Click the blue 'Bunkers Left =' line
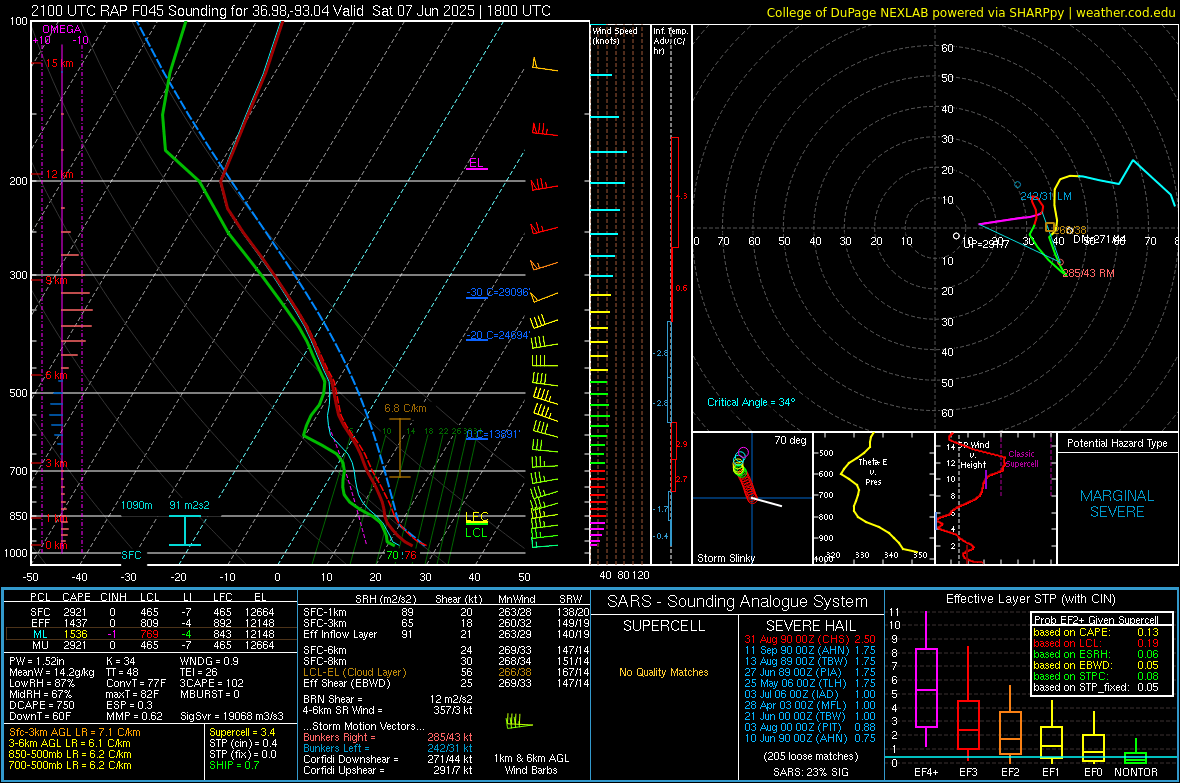 pos(388,748)
